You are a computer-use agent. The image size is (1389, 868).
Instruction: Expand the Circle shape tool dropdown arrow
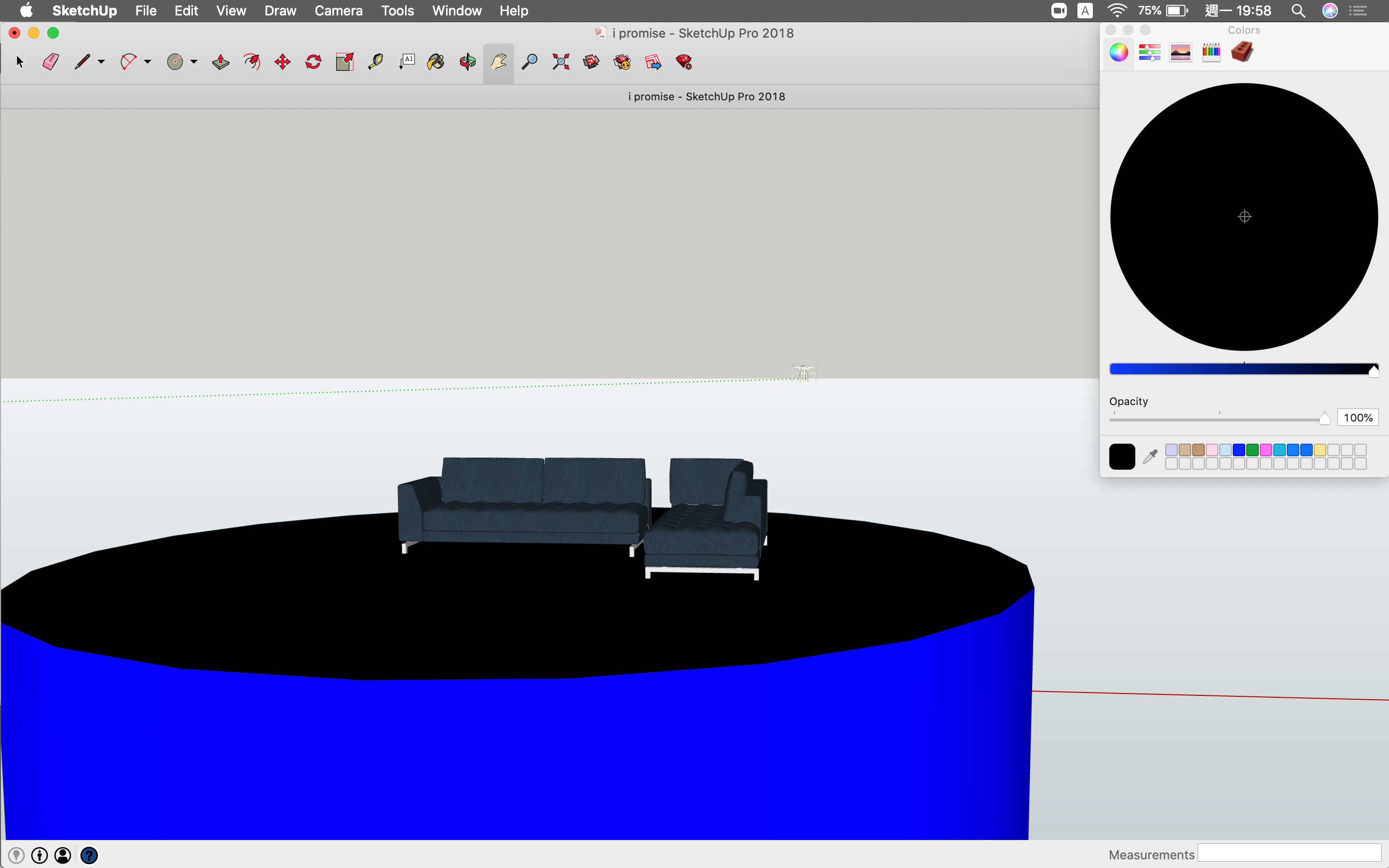[x=194, y=62]
